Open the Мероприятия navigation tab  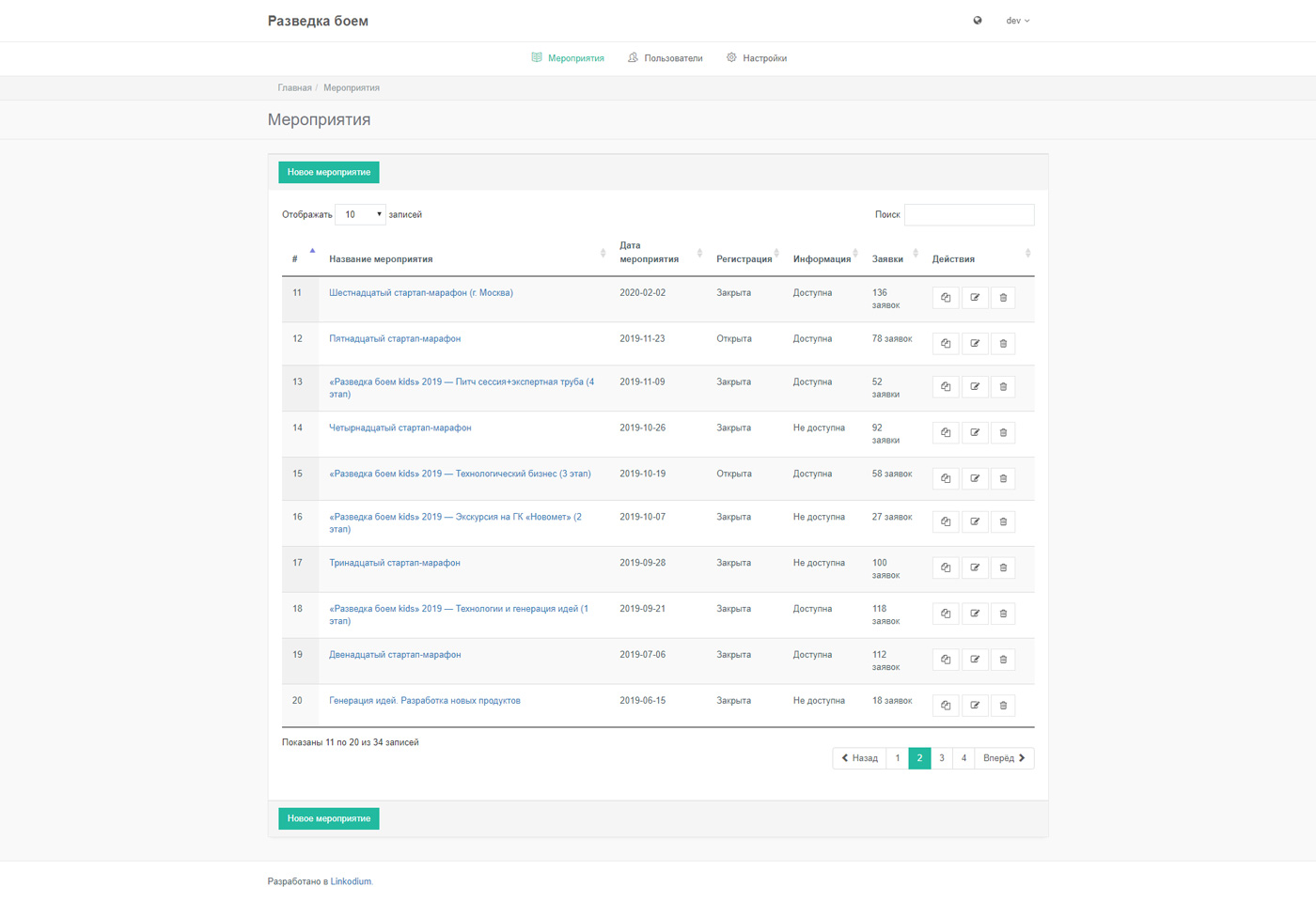[568, 58]
